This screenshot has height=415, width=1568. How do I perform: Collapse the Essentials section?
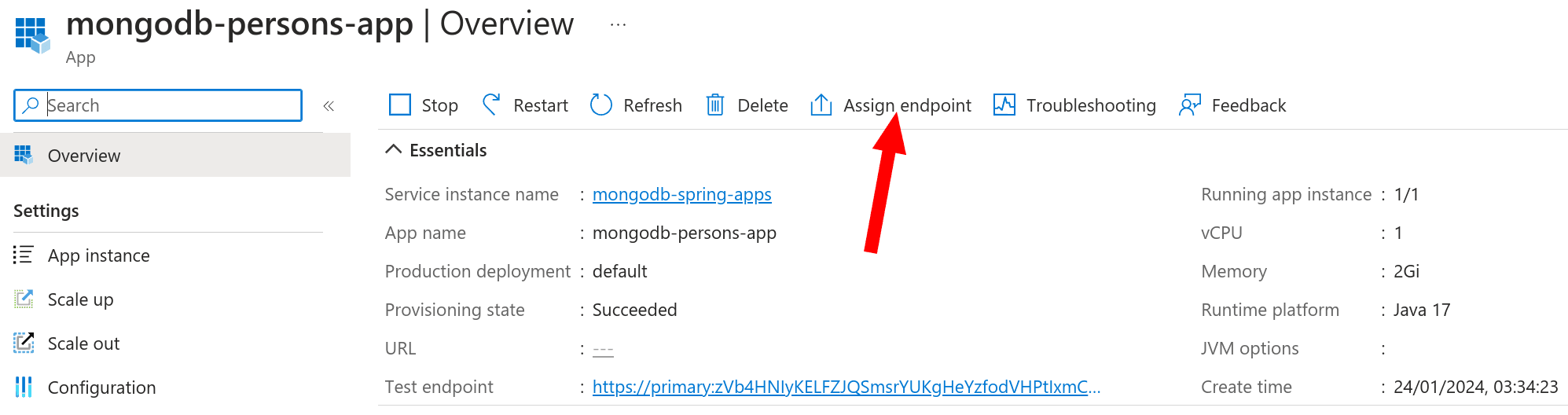coord(394,150)
